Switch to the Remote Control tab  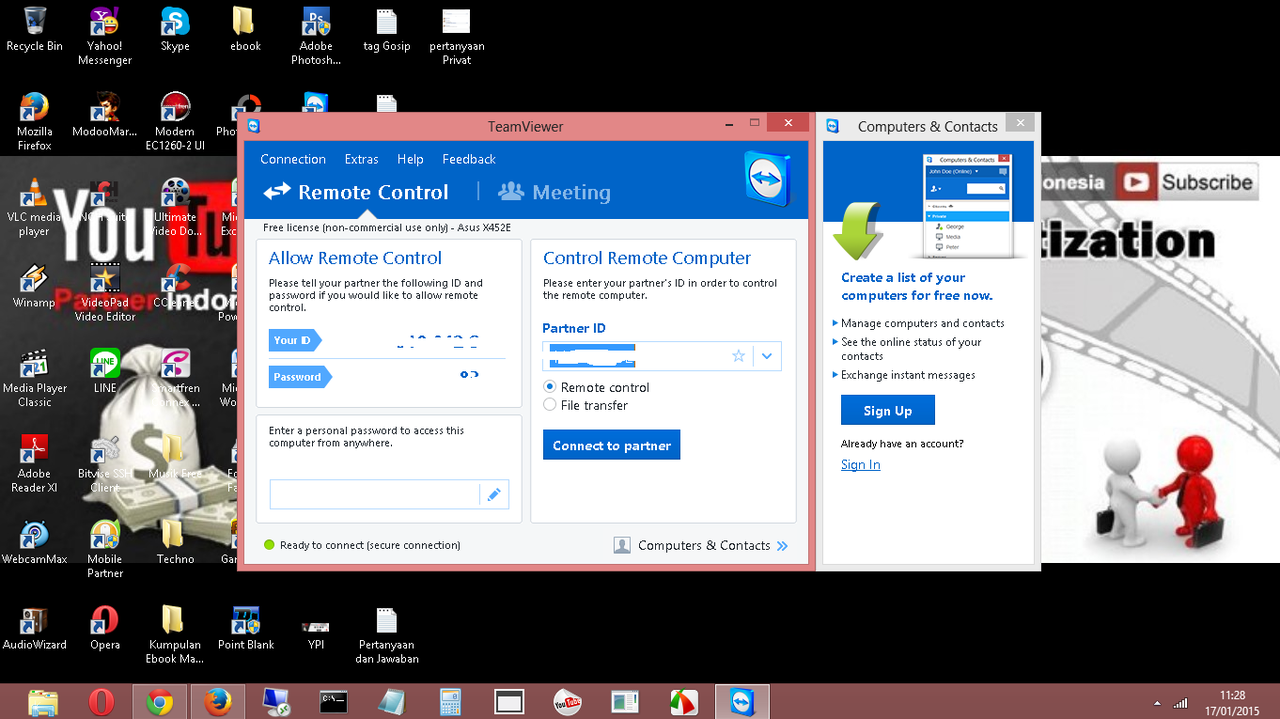pos(356,192)
